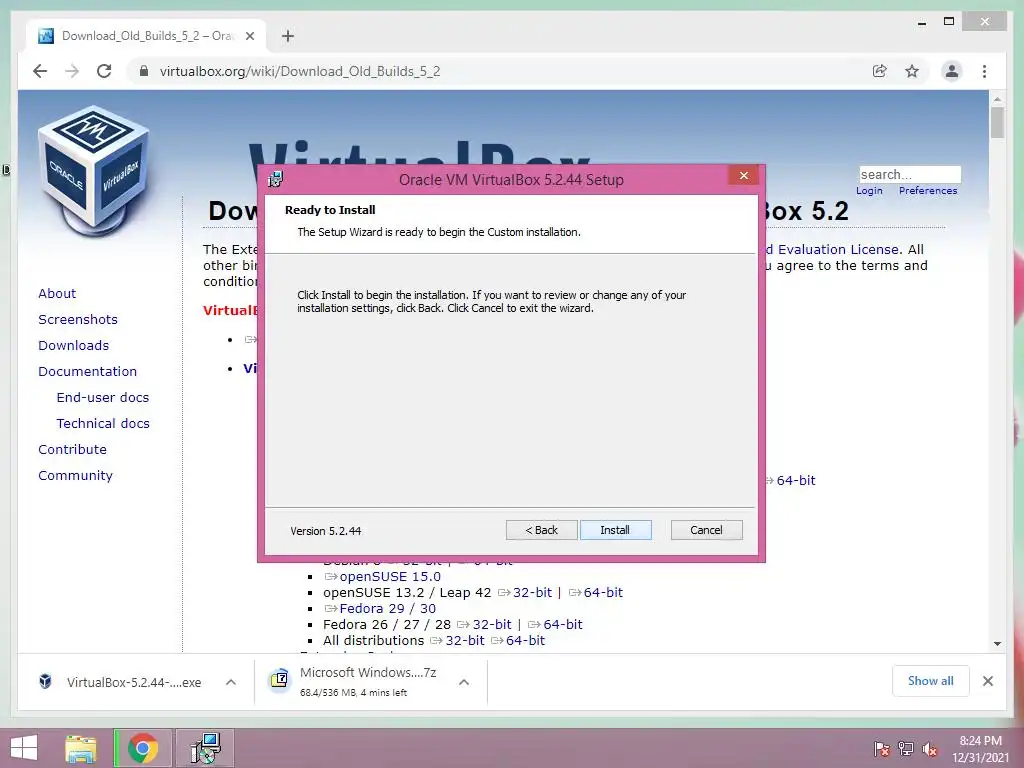Open the Windows Start menu
Screen dimensions: 1024x768
click(x=24, y=748)
